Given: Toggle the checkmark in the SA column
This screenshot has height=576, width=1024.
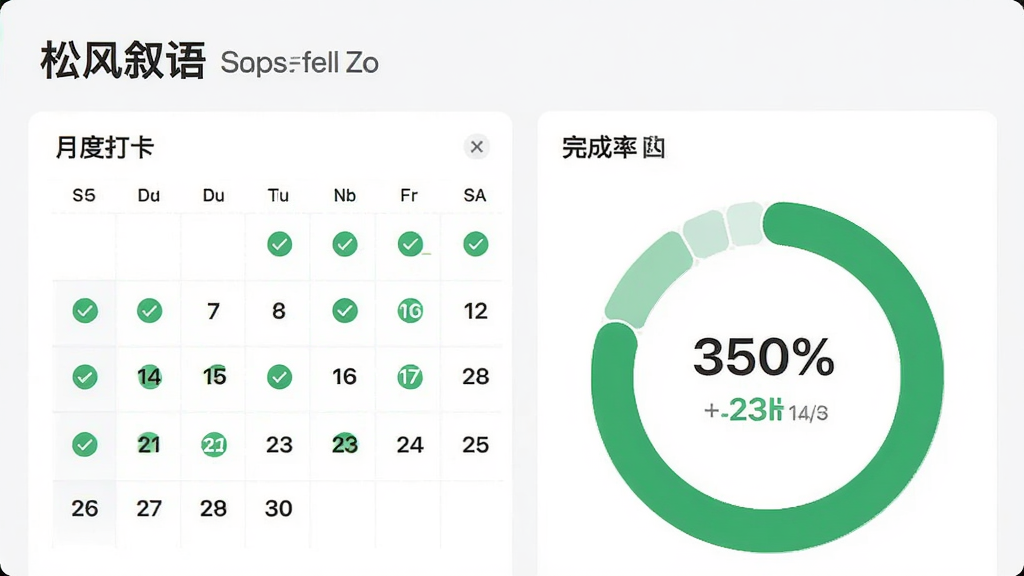Looking at the screenshot, I should (x=475, y=244).
